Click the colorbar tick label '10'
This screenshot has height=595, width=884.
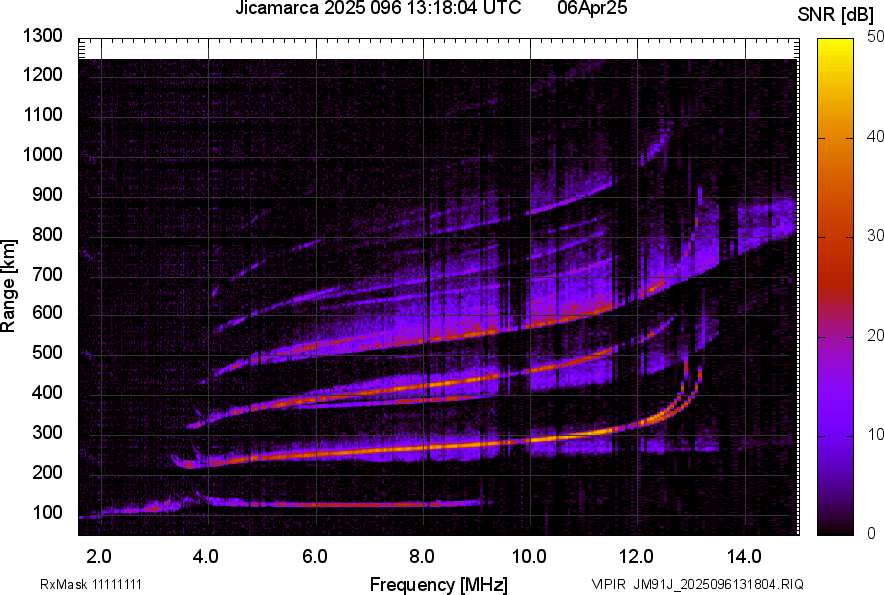coord(875,434)
